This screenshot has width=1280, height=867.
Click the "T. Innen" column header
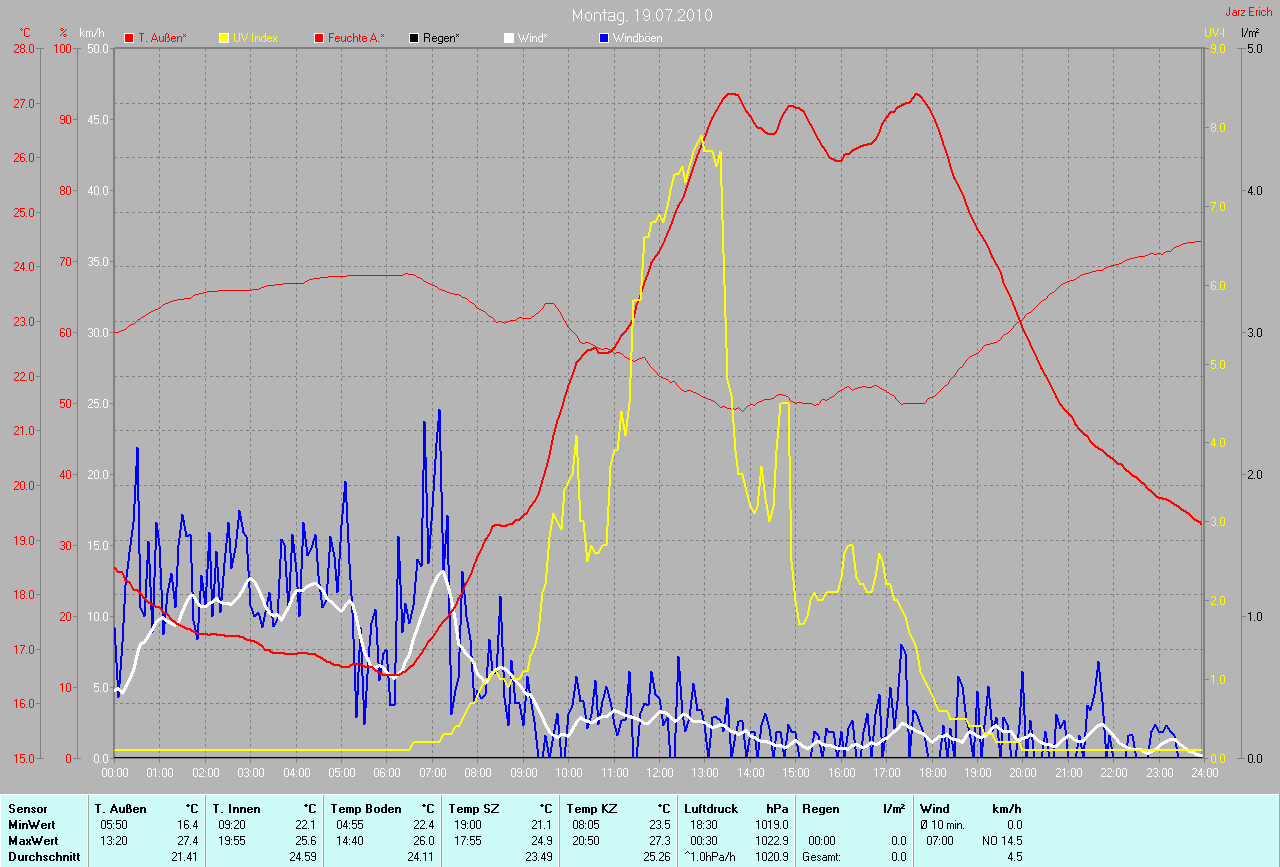pos(236,808)
